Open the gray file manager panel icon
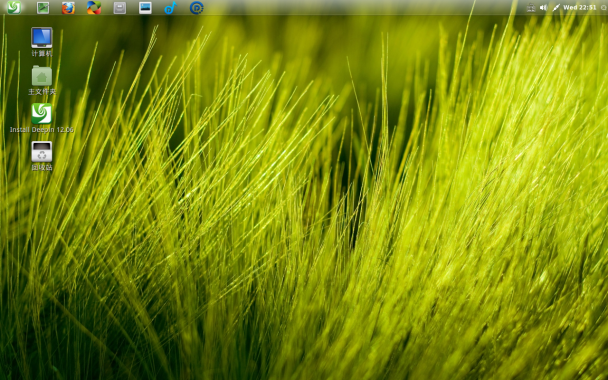The width and height of the screenshot is (608, 380). tap(119, 8)
